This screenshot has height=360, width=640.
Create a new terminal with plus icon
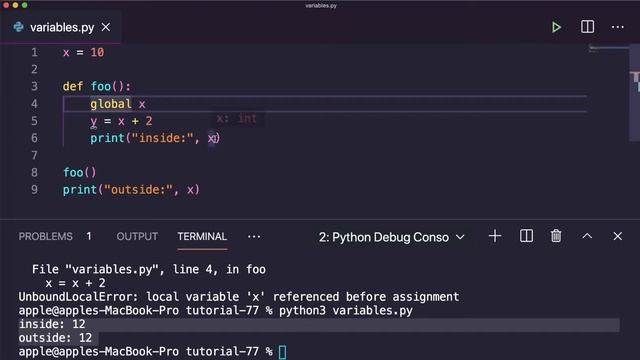click(x=495, y=236)
